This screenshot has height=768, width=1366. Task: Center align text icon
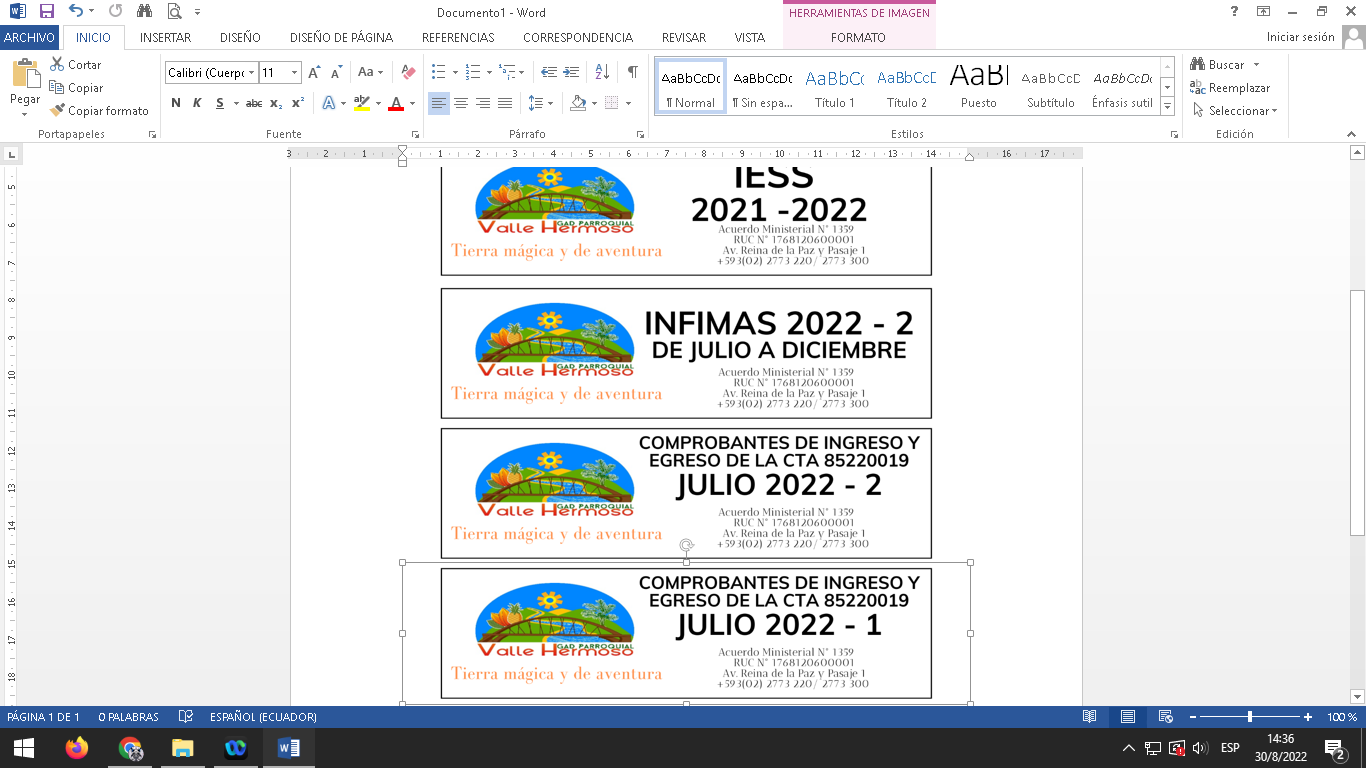click(461, 103)
